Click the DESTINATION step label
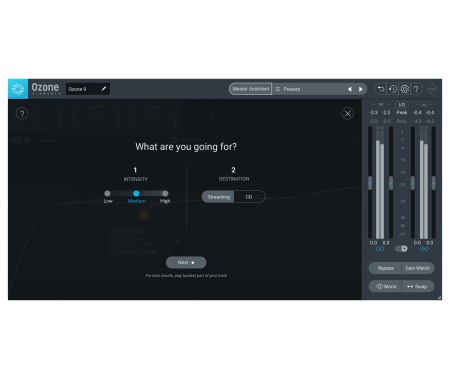 click(234, 179)
